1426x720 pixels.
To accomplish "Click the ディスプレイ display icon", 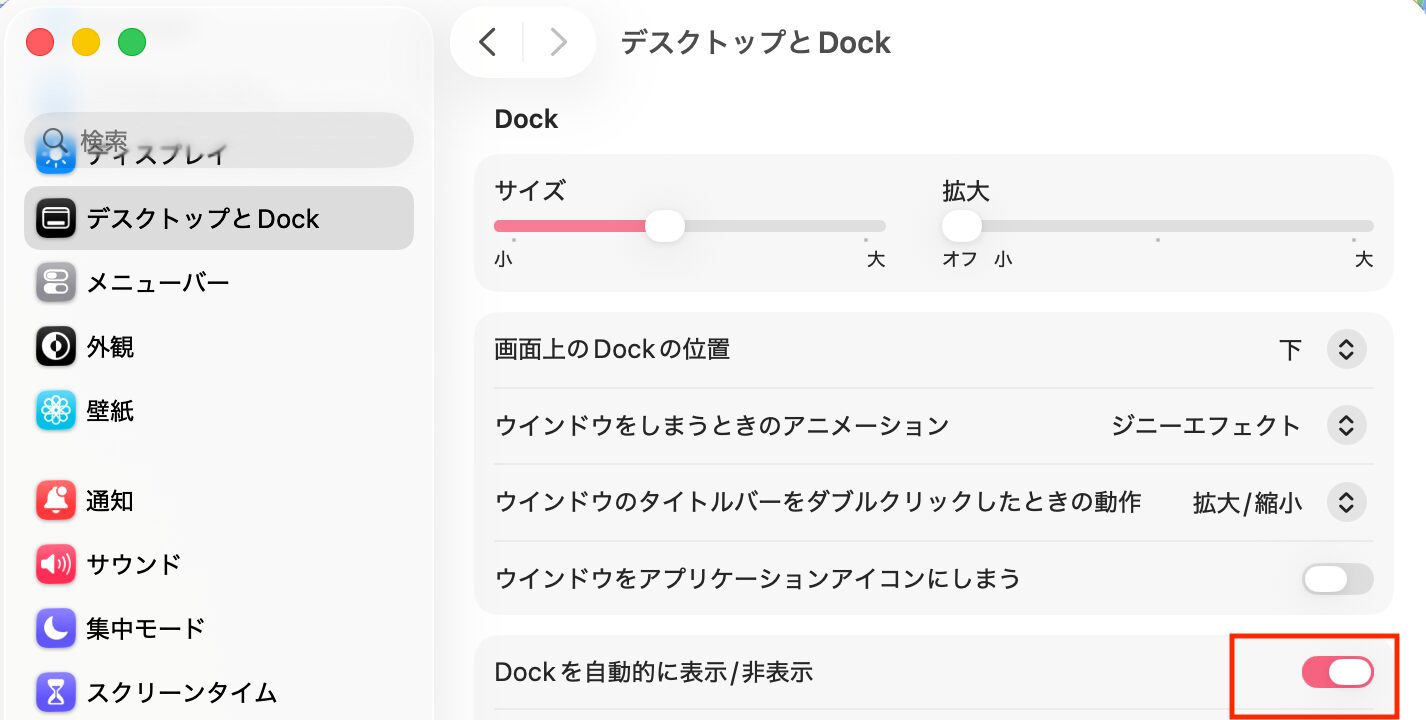I will [54, 157].
